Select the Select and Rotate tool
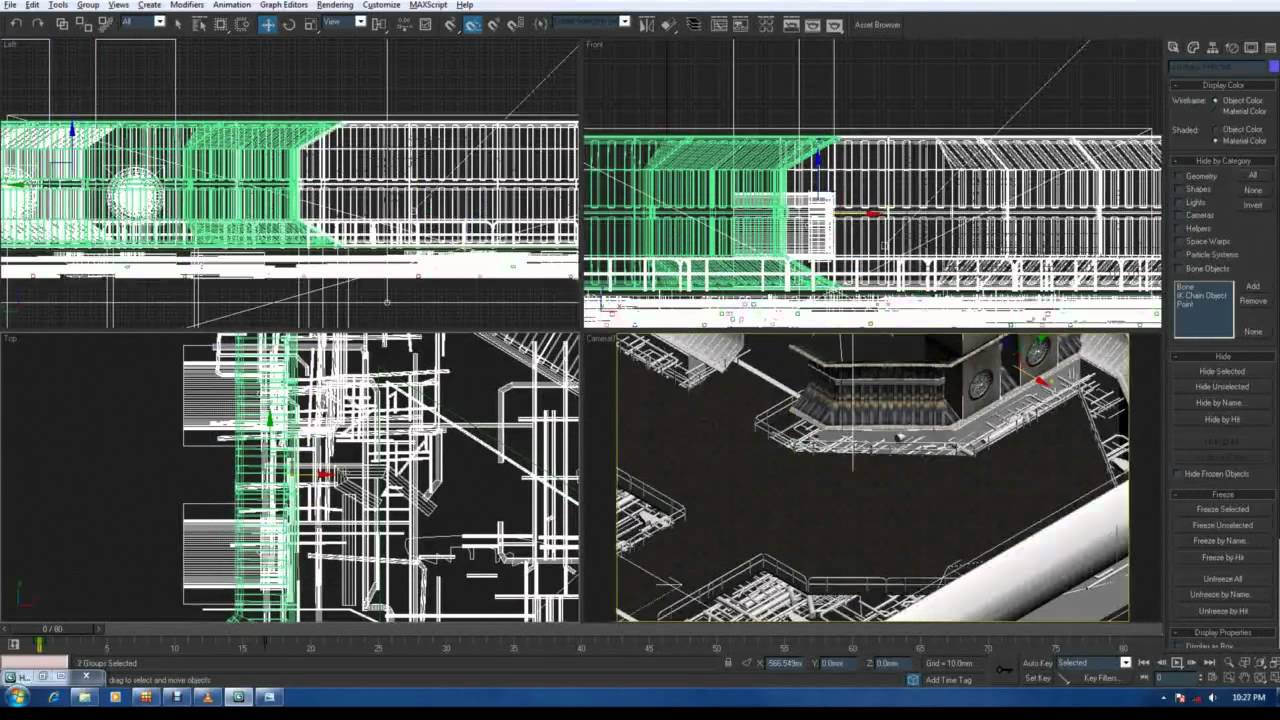 [x=288, y=23]
